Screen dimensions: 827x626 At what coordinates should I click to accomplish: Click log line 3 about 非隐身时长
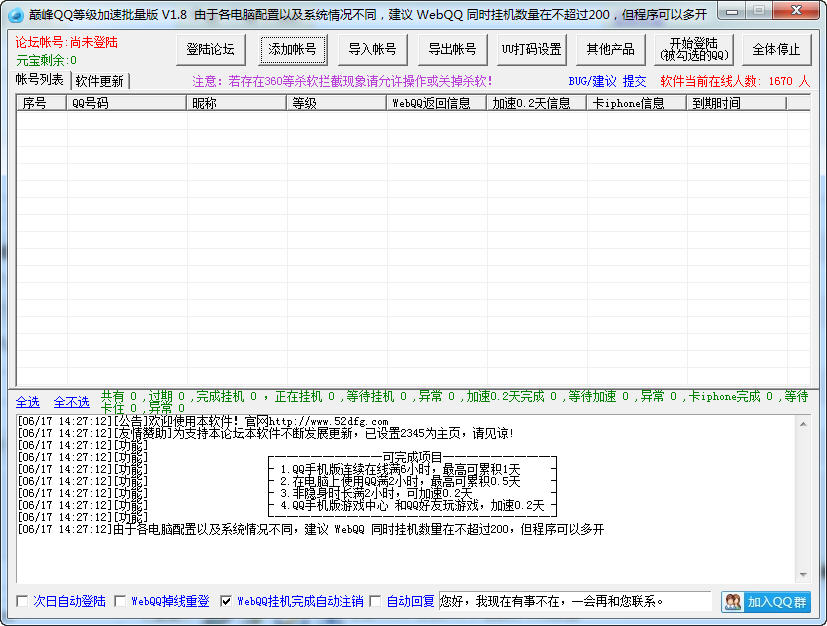(x=376, y=493)
